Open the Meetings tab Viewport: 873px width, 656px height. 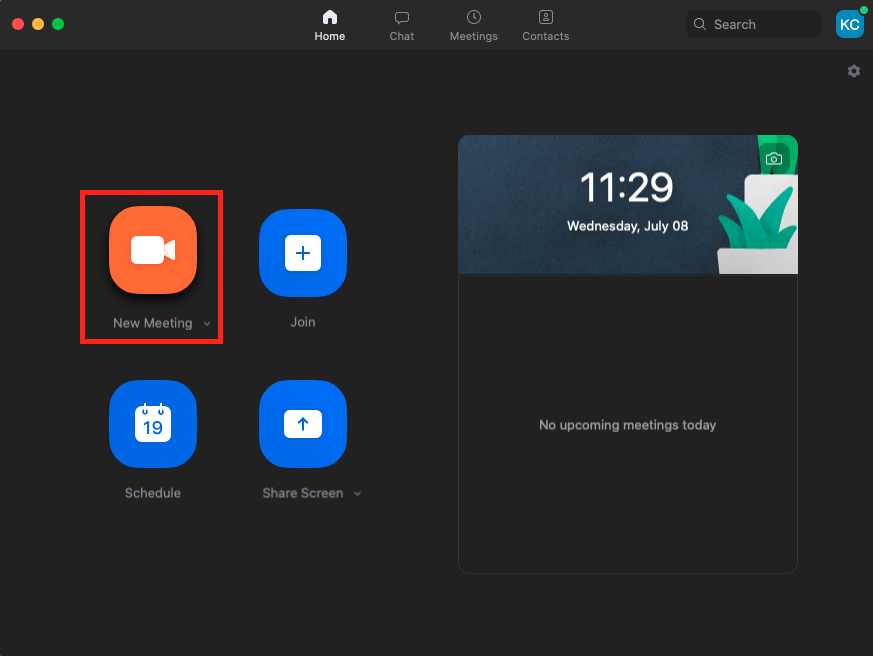coord(474,26)
